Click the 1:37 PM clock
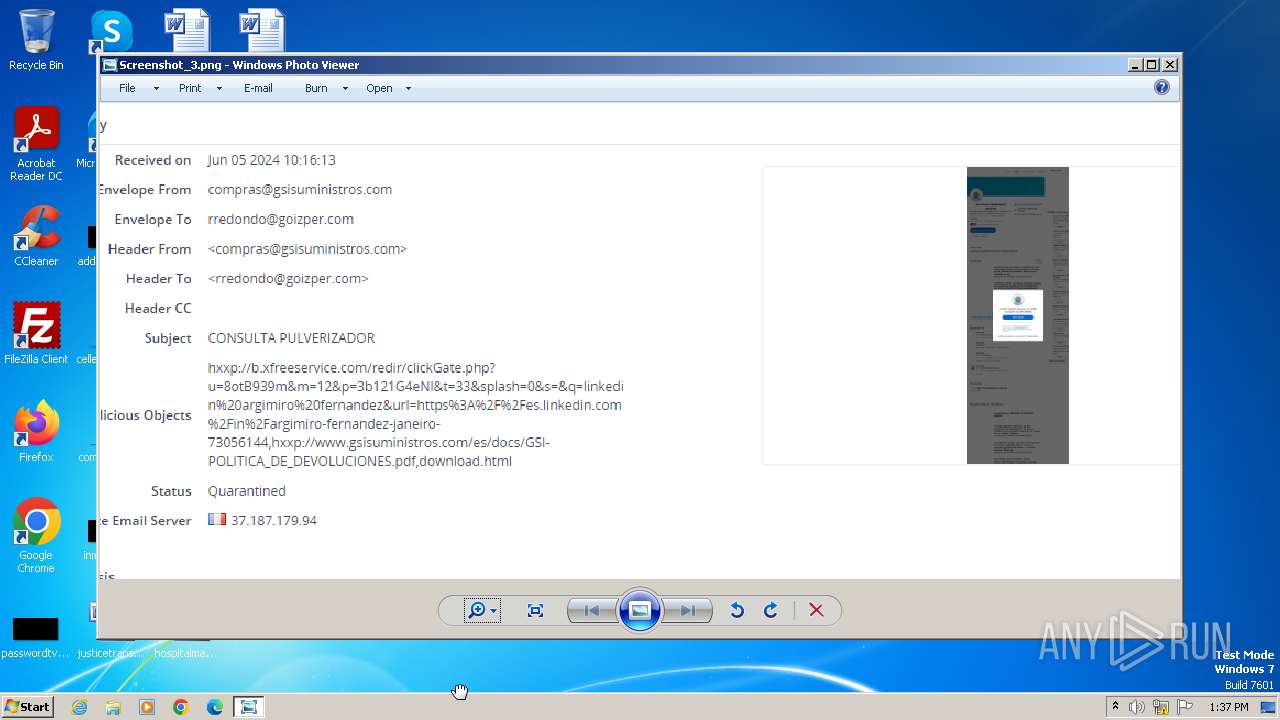Image resolution: width=1280 pixels, height=720 pixels. 1228,707
